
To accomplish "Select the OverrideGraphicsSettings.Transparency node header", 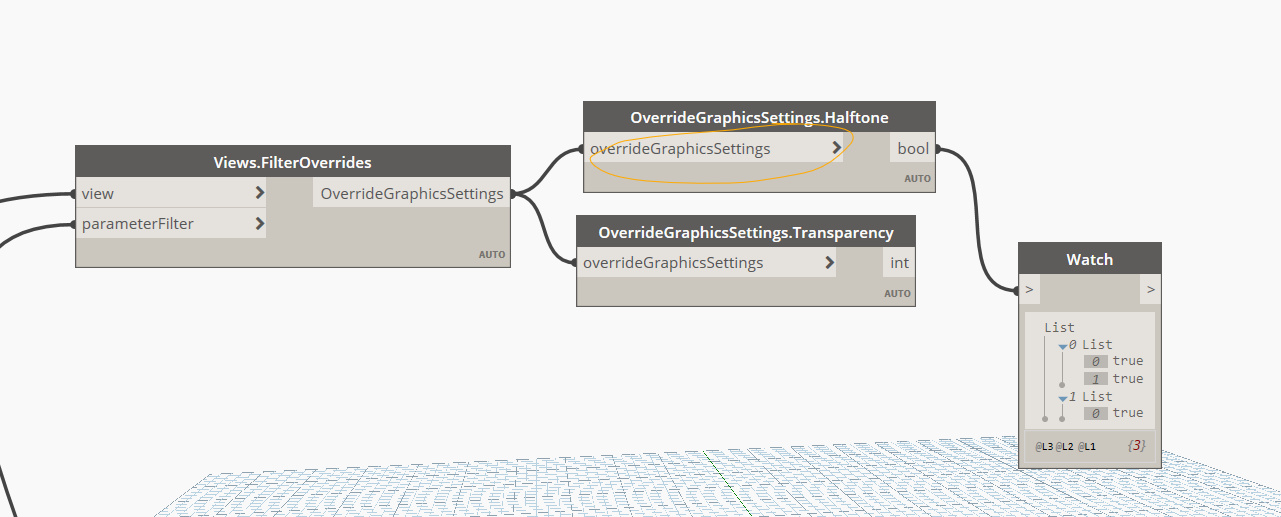I will [746, 231].
